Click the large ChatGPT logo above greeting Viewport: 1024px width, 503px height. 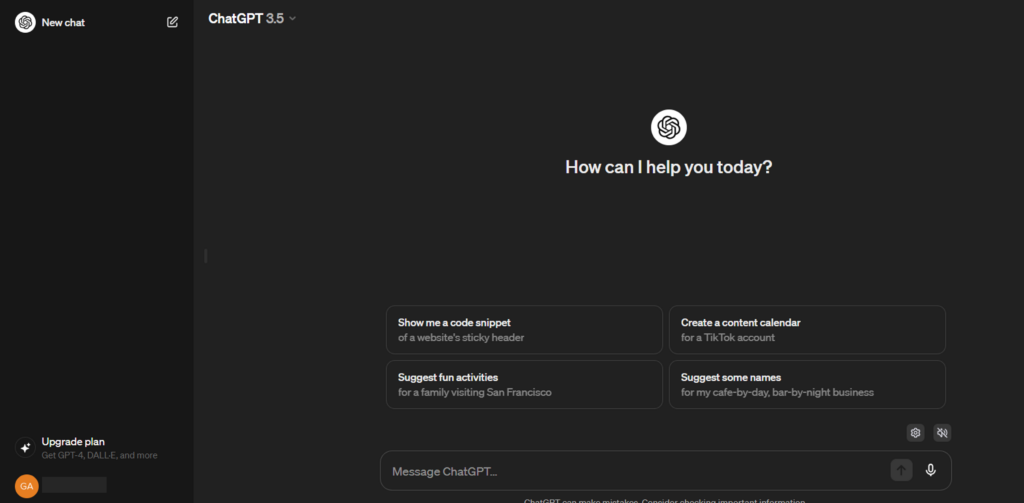coord(668,127)
